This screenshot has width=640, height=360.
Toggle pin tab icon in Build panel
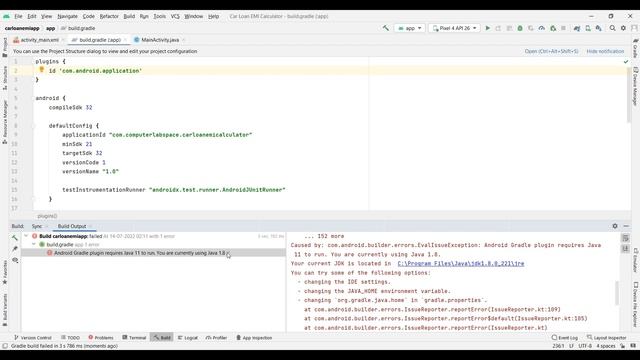15,249
